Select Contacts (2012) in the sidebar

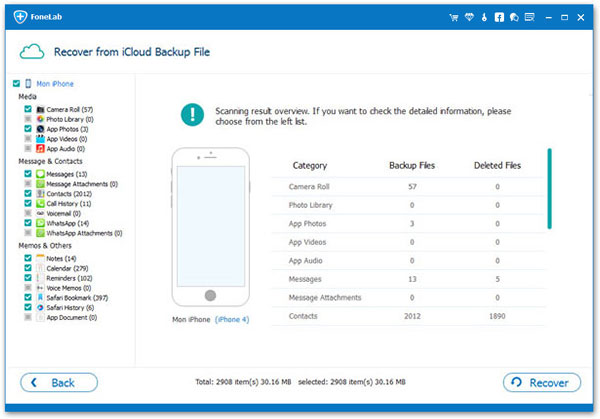point(69,194)
